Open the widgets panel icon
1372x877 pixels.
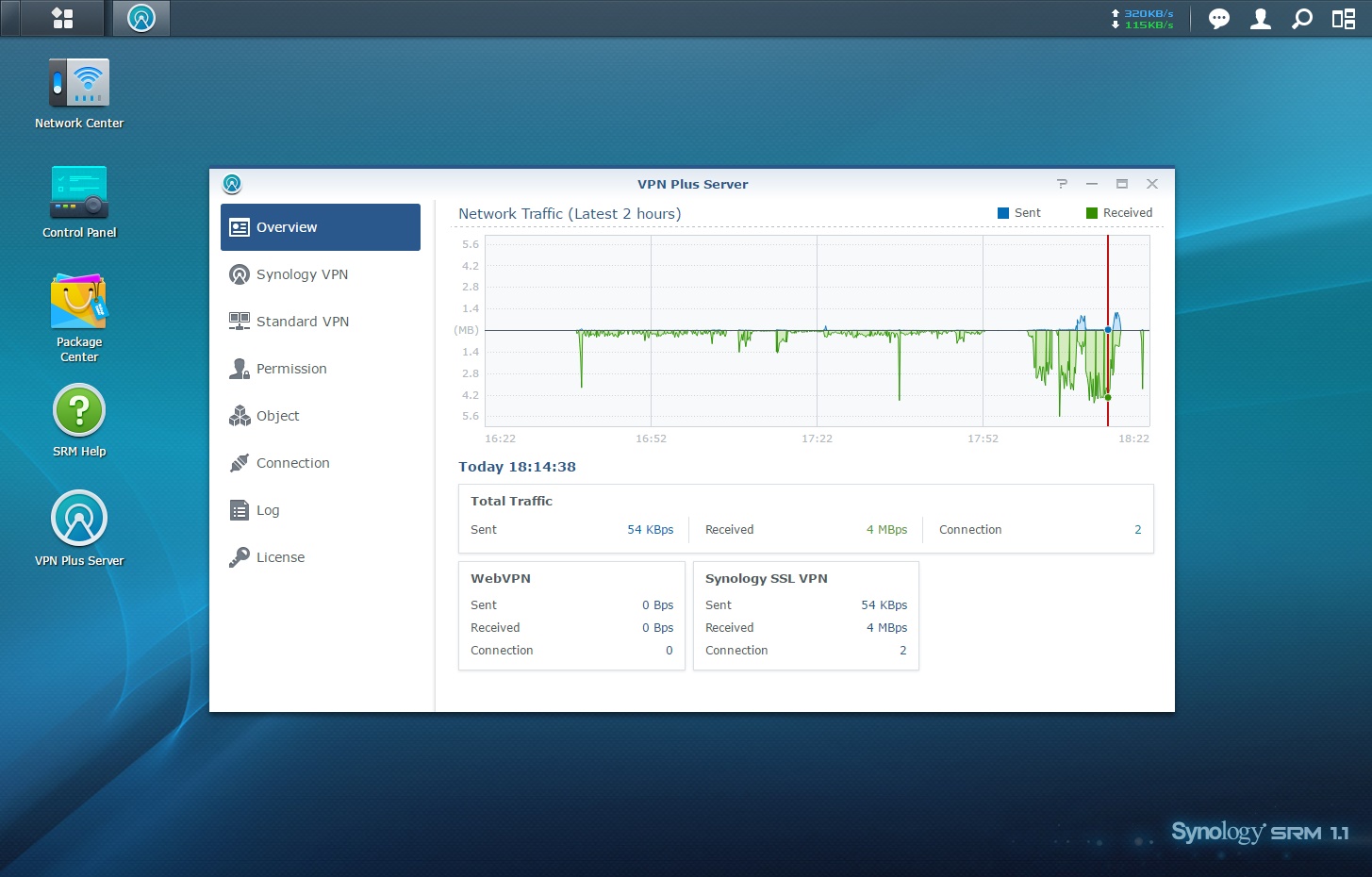click(1344, 19)
